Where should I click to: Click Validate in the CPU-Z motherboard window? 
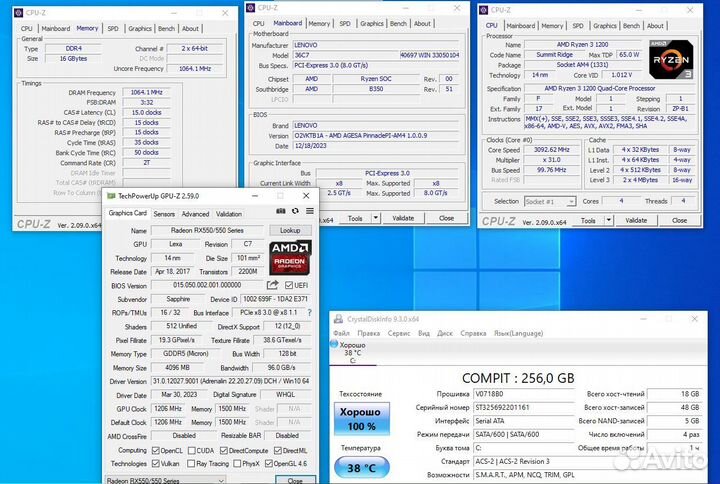(403, 218)
